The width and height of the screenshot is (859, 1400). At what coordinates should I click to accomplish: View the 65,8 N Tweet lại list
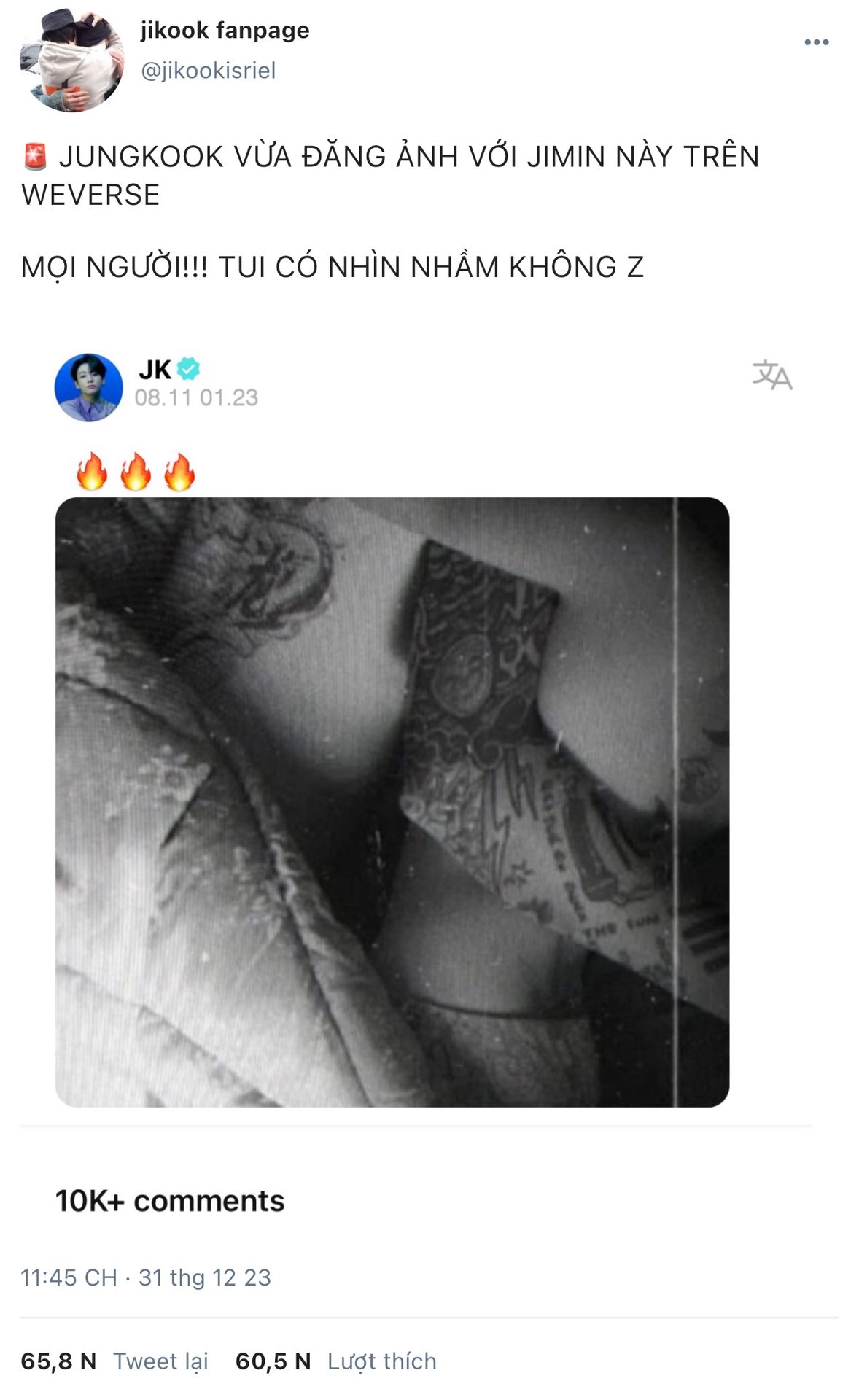(114, 1361)
